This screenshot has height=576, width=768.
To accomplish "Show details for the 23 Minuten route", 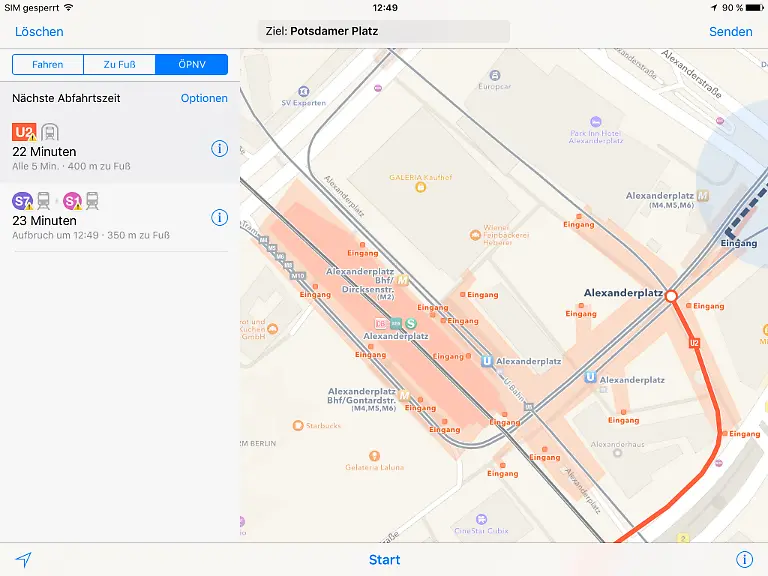I will pos(220,217).
